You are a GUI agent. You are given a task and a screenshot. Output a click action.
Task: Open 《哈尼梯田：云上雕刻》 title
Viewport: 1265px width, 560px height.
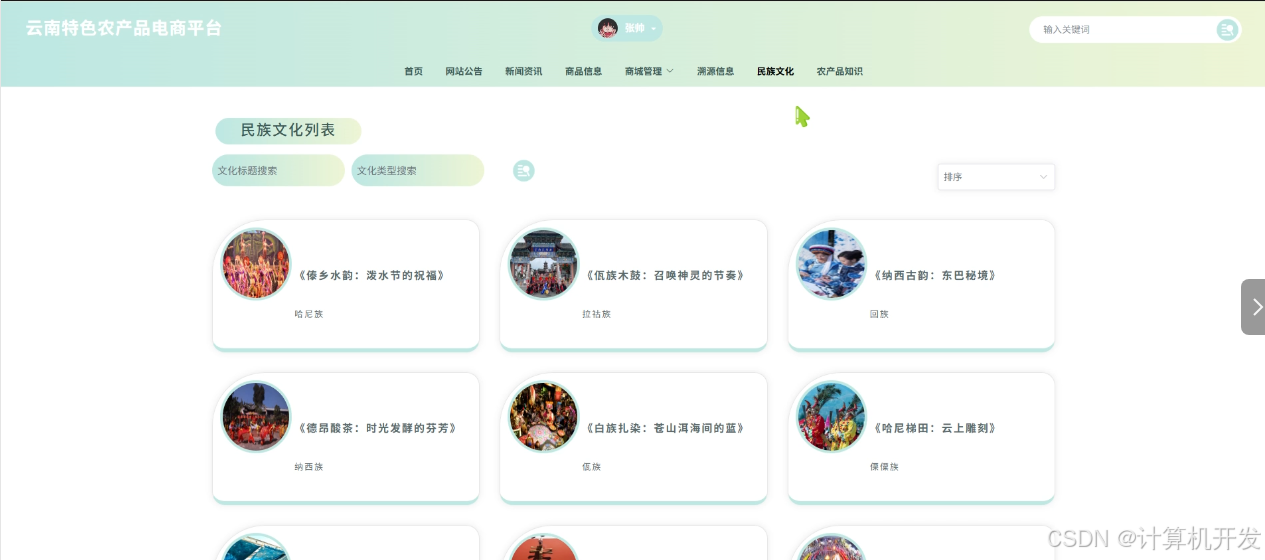935,428
